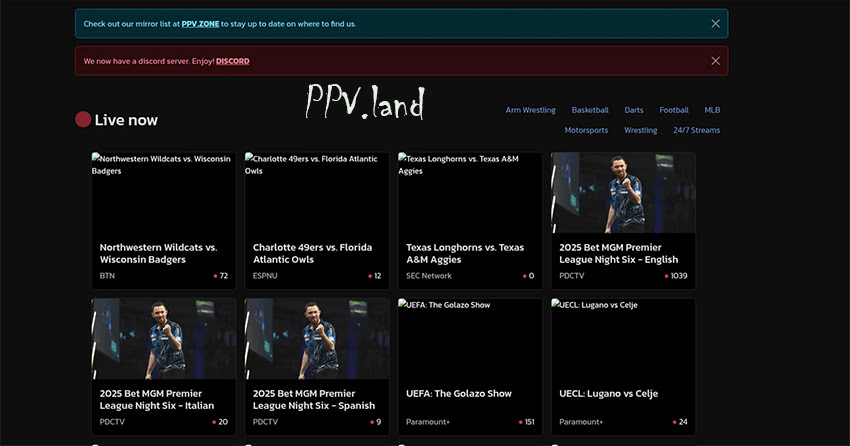Open the 24/7 Streams category
Screen dimensions: 850x446
(697, 130)
